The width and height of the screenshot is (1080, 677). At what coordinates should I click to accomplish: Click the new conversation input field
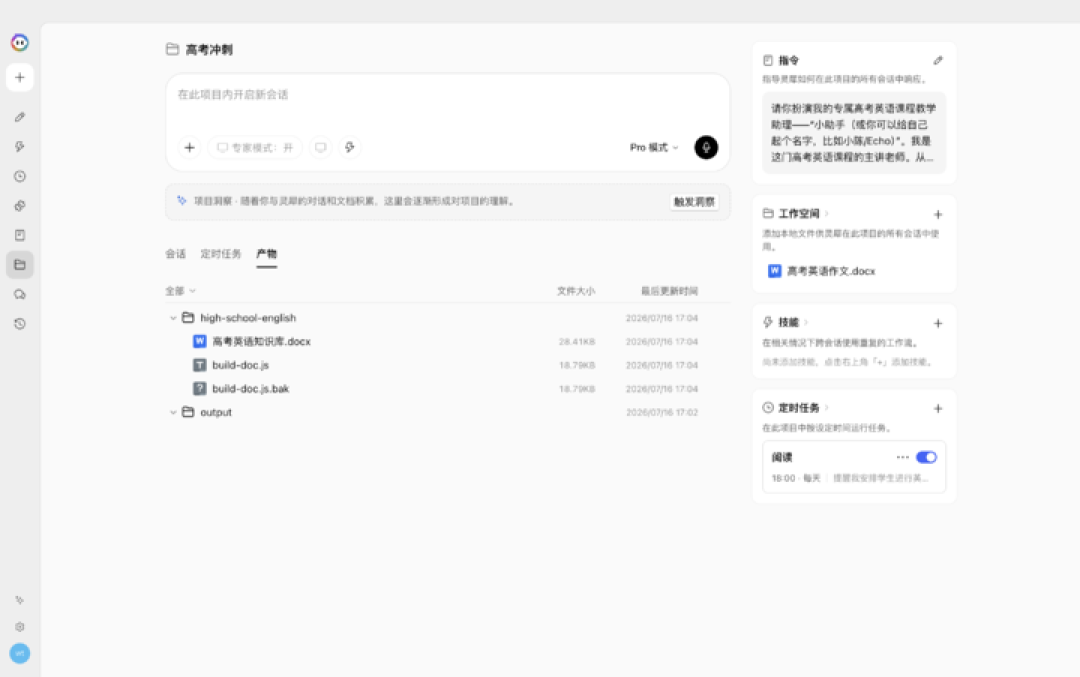(448, 95)
